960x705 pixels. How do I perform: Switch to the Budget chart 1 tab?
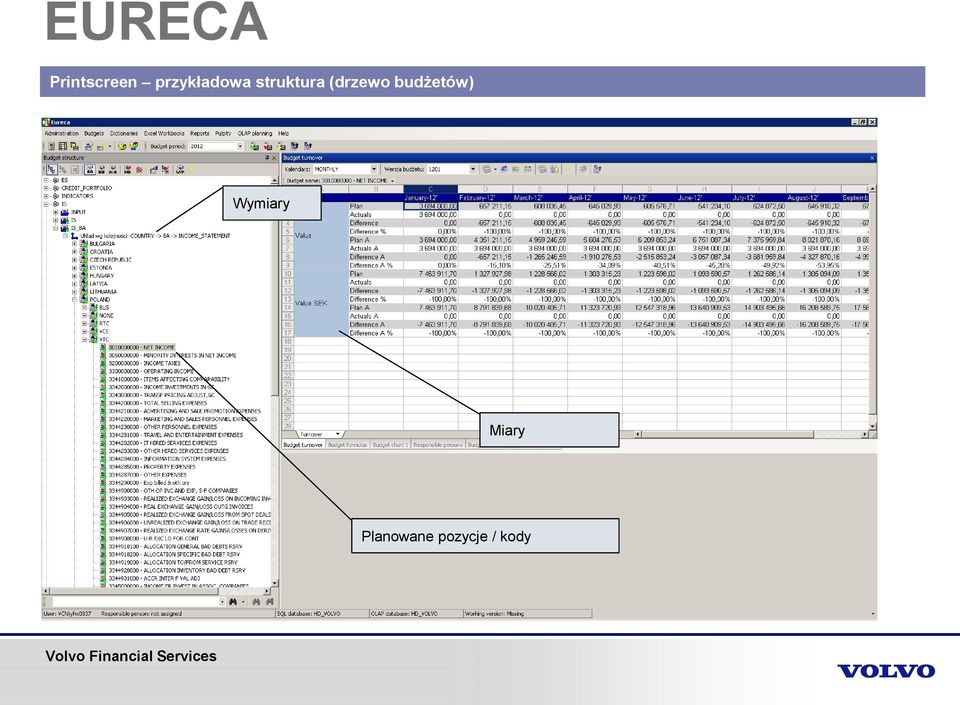click(390, 445)
